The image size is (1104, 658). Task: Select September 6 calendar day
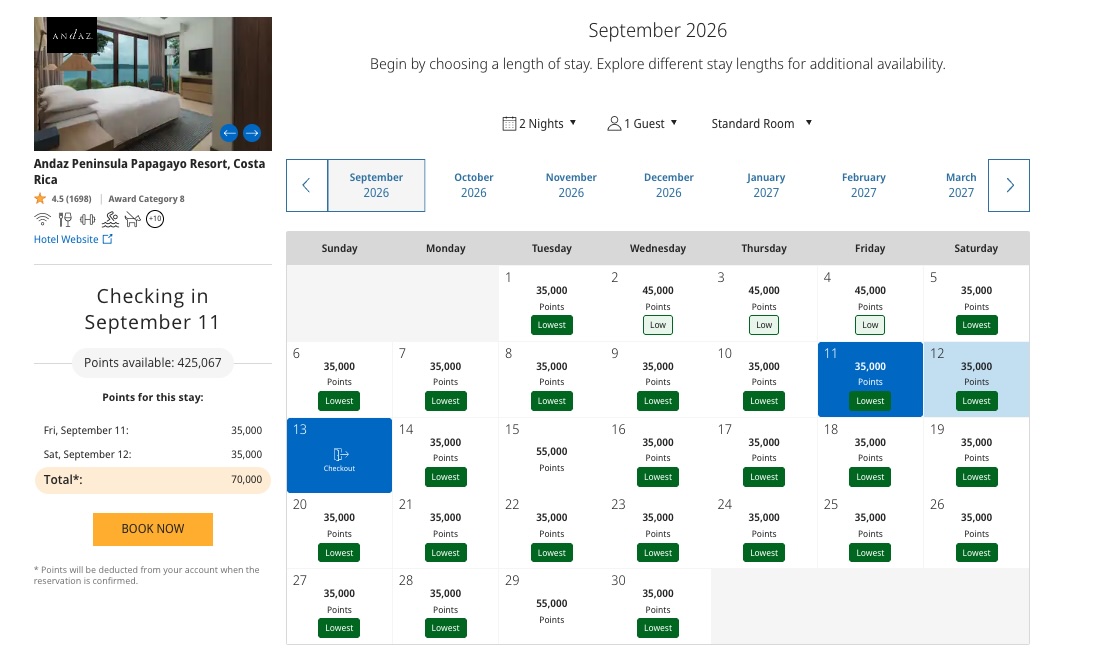pos(339,379)
